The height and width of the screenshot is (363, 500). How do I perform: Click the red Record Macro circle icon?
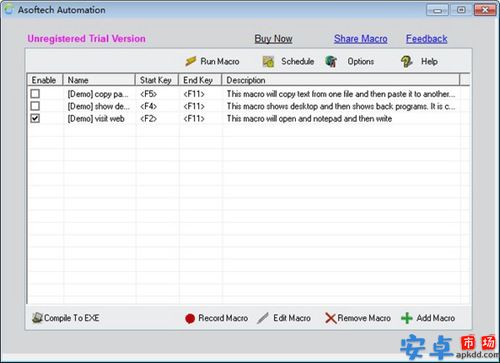tap(190, 319)
